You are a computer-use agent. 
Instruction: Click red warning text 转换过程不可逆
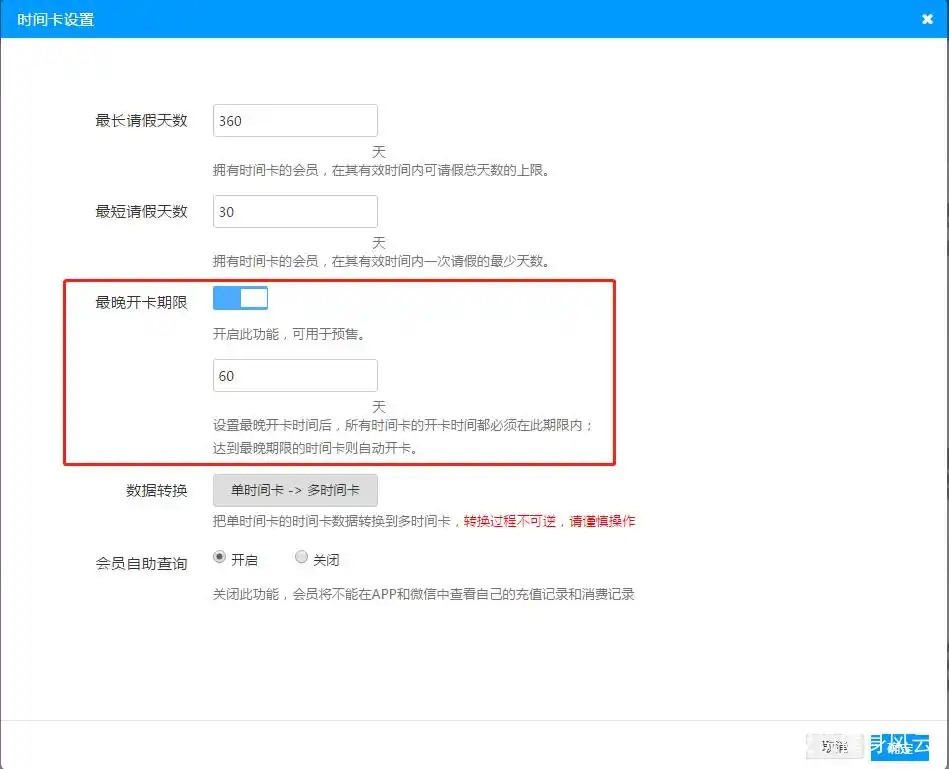coord(510,521)
